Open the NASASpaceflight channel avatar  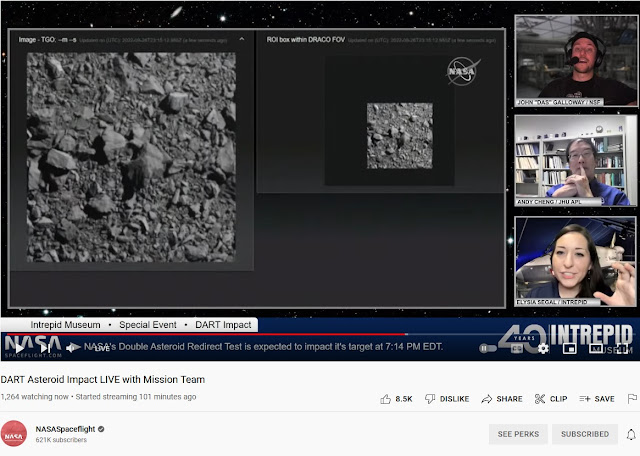[14, 434]
